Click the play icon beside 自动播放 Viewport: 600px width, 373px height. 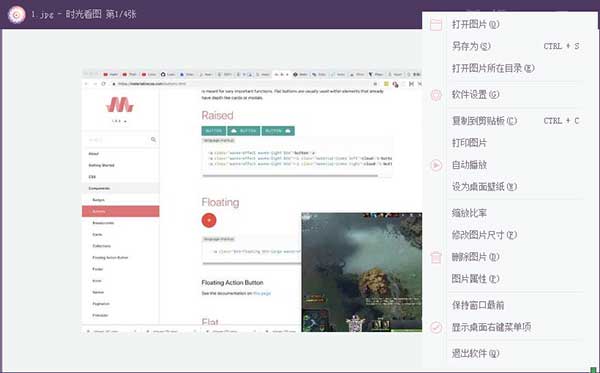coord(436,165)
